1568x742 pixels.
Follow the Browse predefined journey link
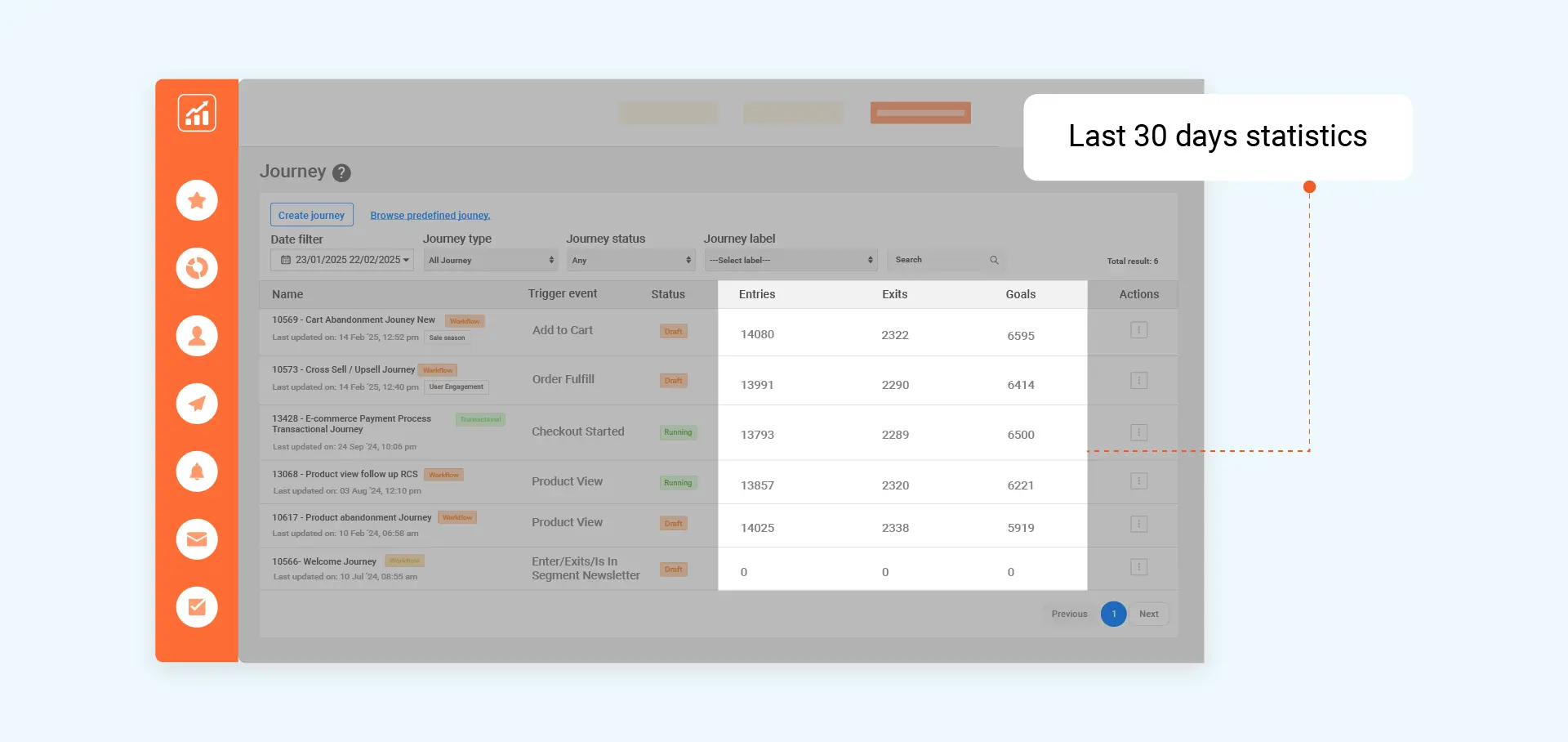click(x=430, y=216)
